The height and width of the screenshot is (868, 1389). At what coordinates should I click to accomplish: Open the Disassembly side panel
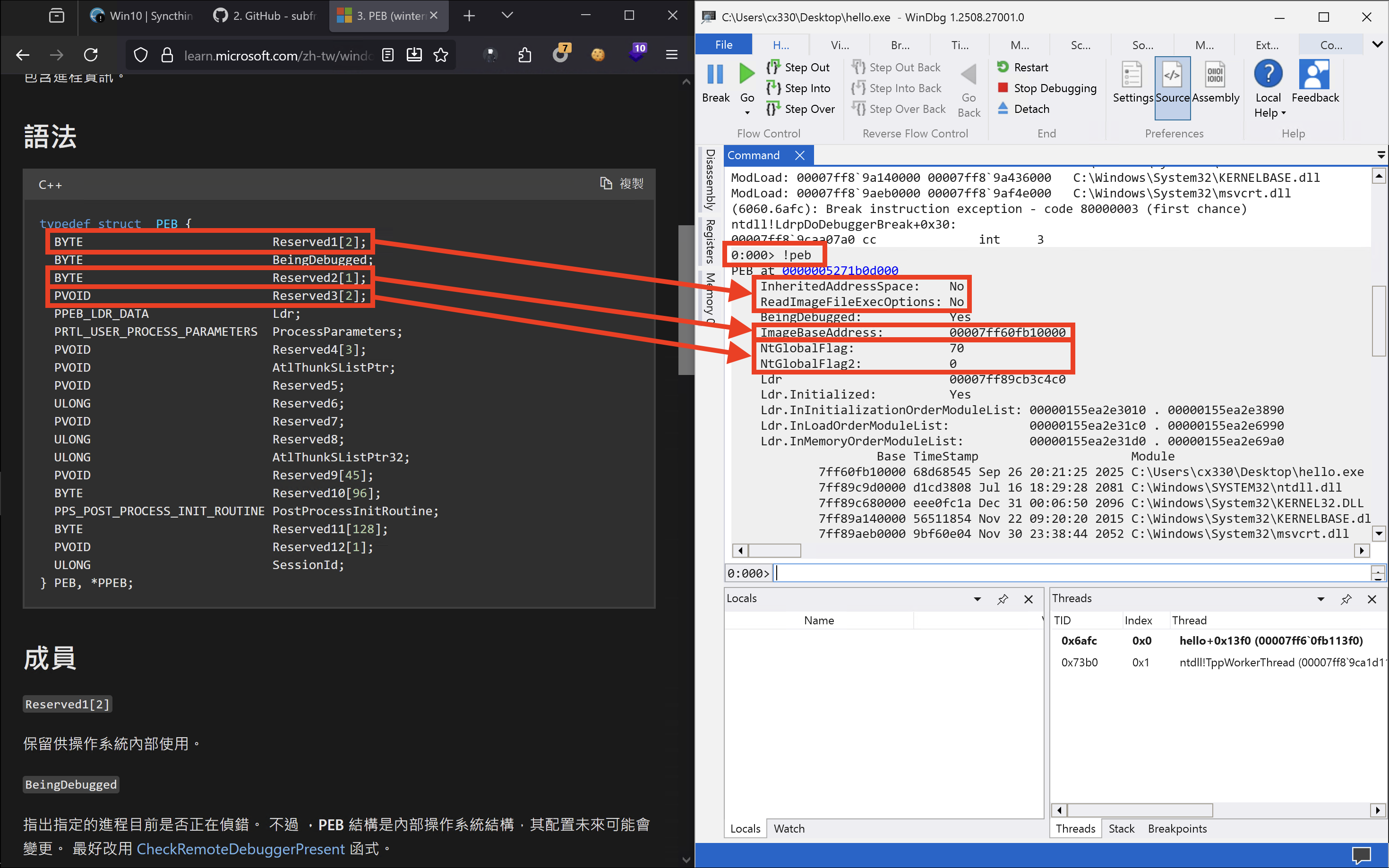click(710, 179)
